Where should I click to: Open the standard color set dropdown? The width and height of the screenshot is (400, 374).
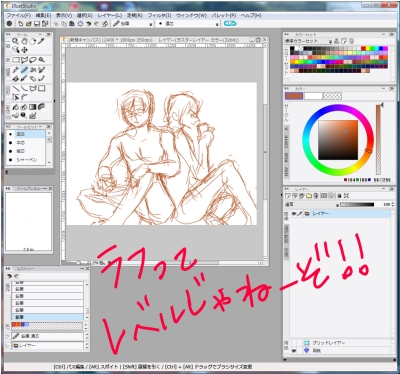(330, 41)
